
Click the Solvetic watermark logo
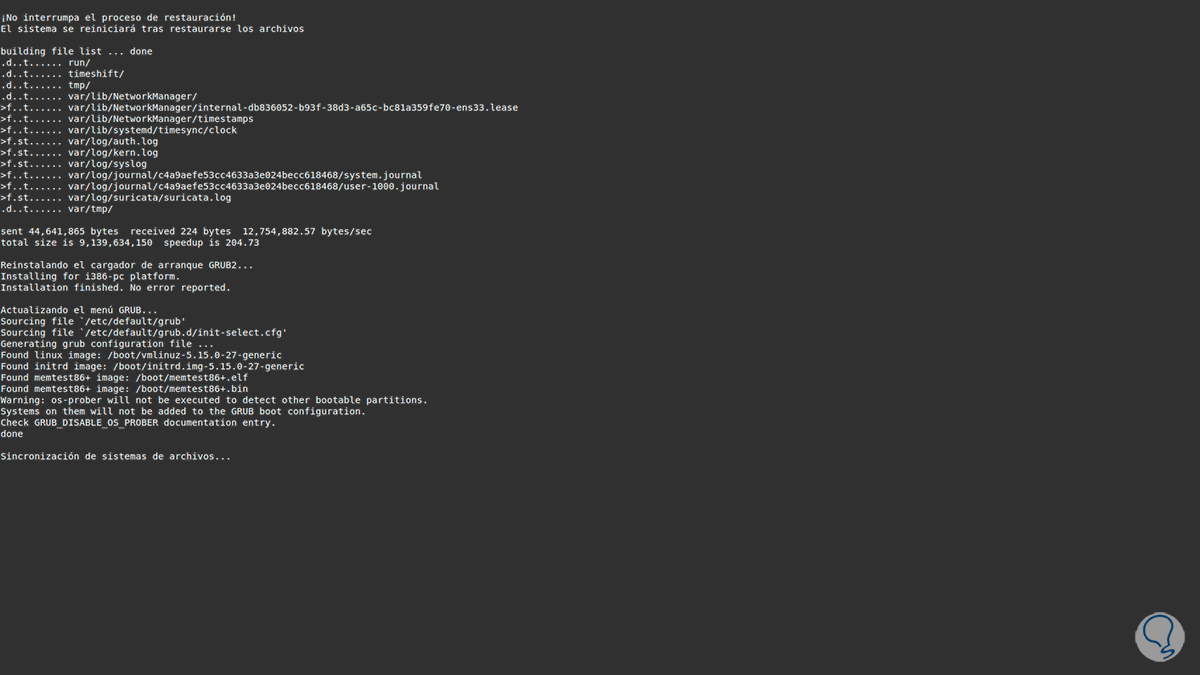[x=1159, y=634]
